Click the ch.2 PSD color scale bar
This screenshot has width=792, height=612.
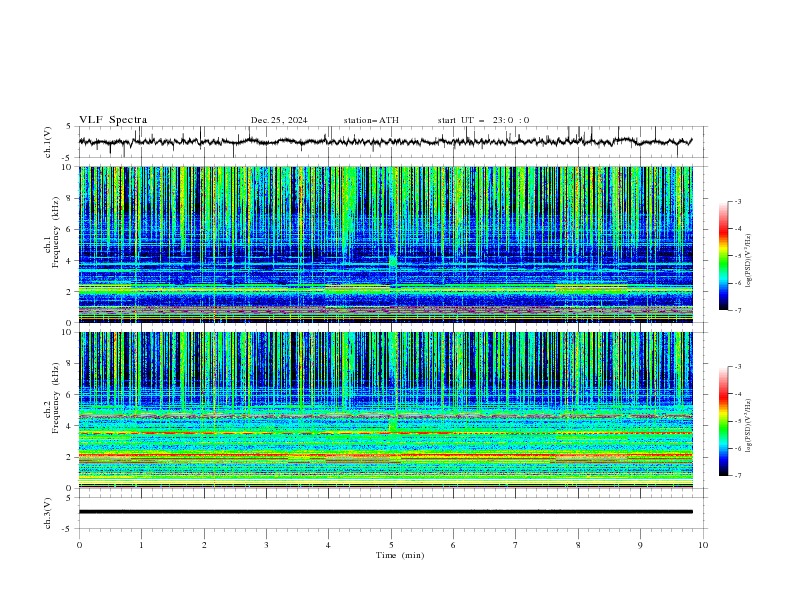(x=723, y=421)
